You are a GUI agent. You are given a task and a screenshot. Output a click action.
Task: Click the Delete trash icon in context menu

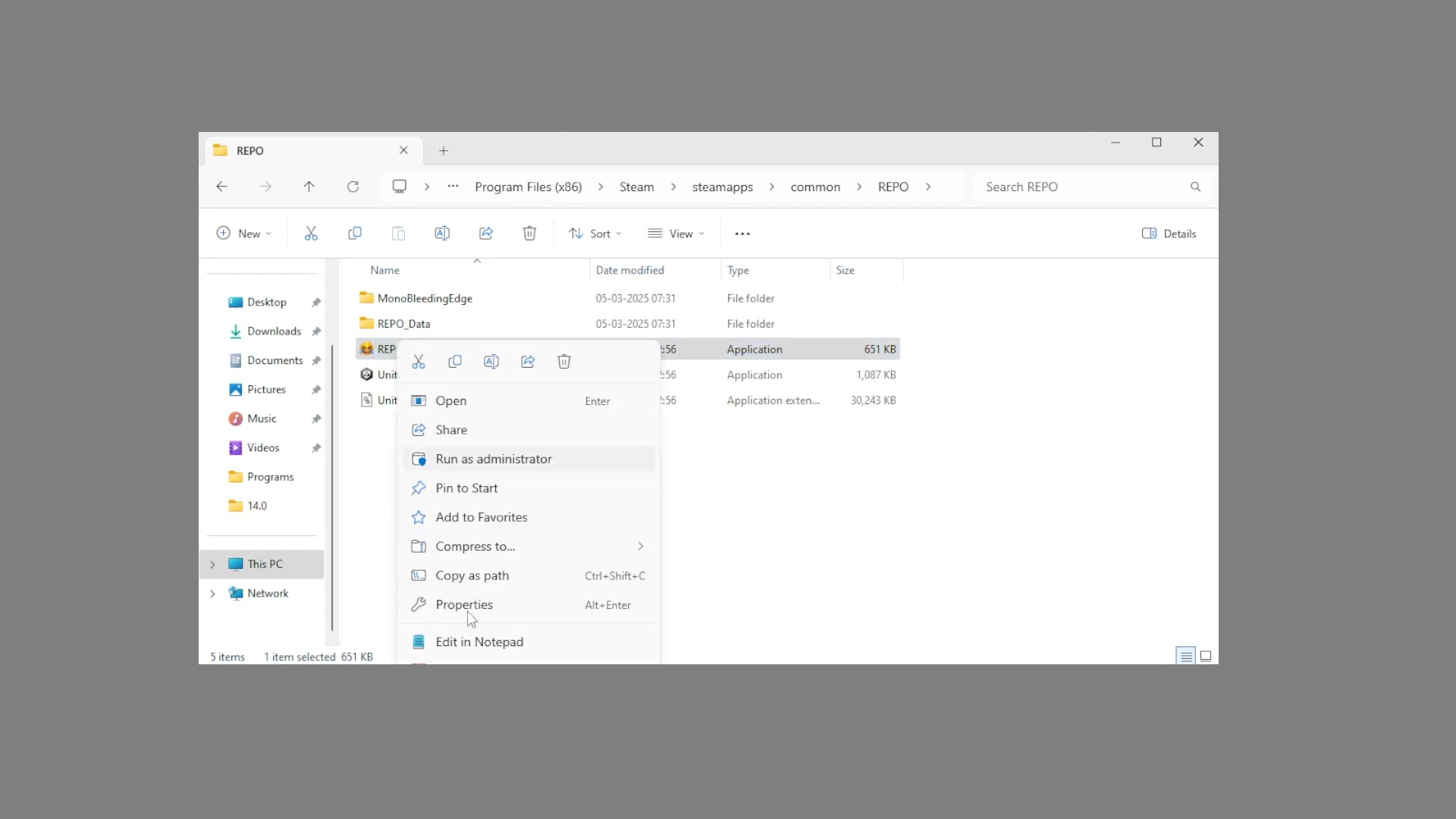point(564,362)
